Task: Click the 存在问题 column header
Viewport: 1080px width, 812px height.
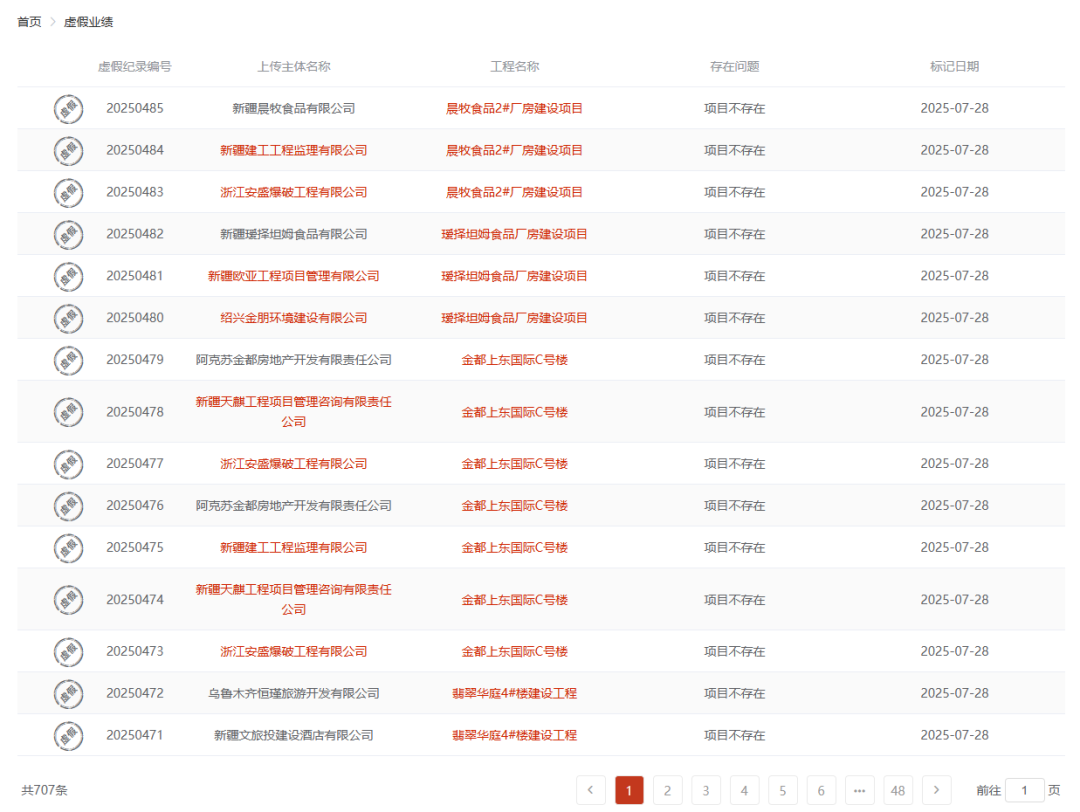Action: click(x=734, y=66)
